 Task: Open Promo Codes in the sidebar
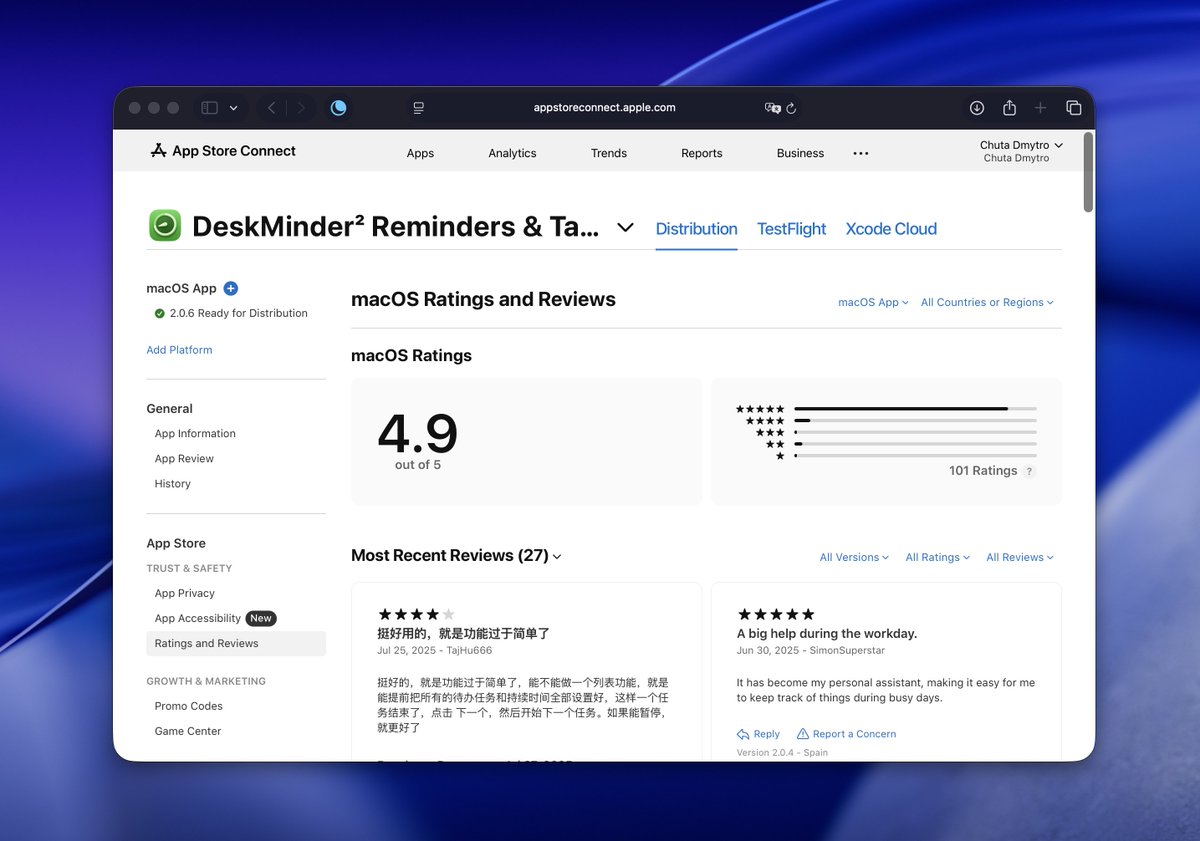188,705
